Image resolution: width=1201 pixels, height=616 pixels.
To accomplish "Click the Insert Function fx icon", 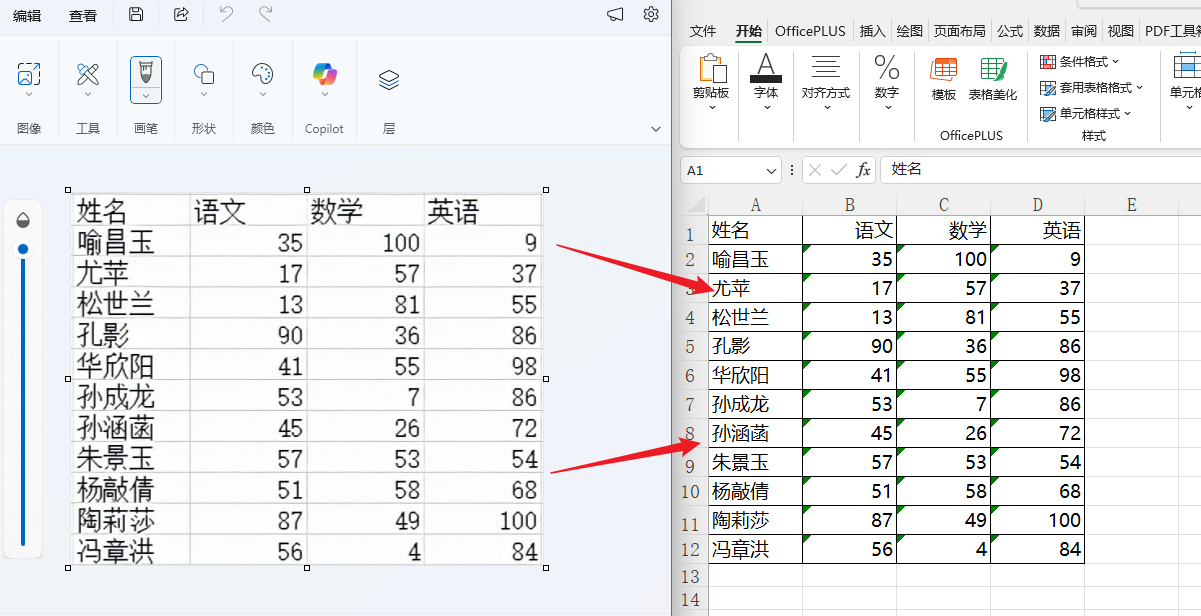I will (864, 169).
